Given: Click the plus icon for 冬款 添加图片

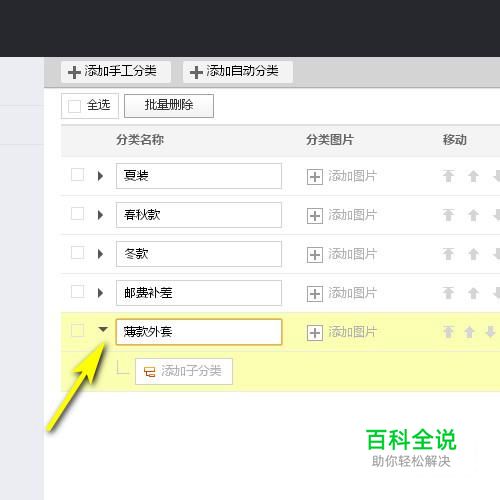Looking at the screenshot, I should pos(315,255).
